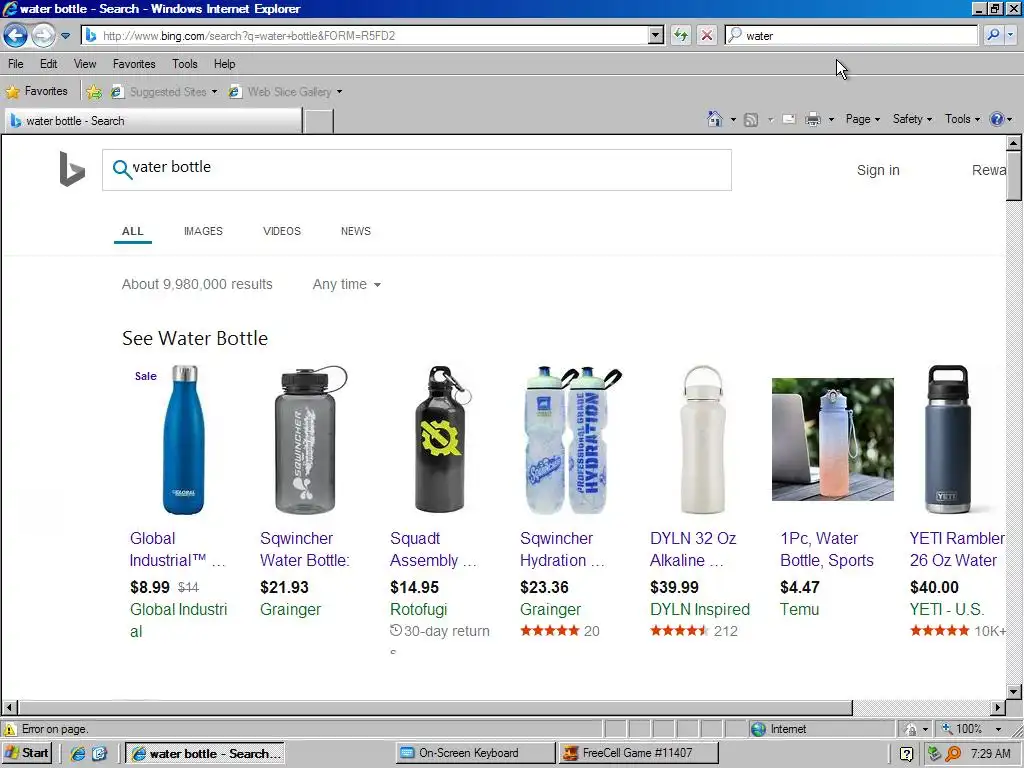The width and height of the screenshot is (1024, 768).
Task: Switch to the IMAGES results tab
Action: tap(203, 231)
